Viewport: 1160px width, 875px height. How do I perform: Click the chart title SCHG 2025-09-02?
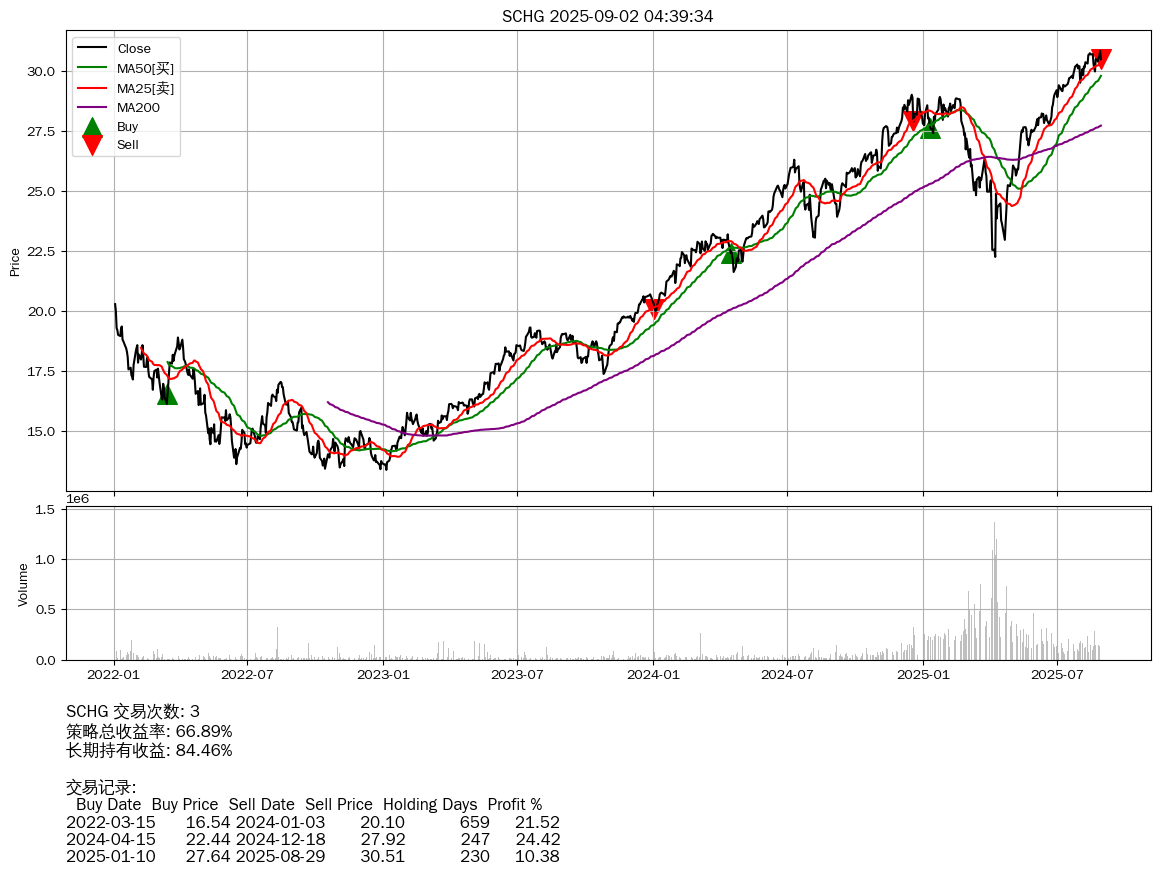pos(607,16)
